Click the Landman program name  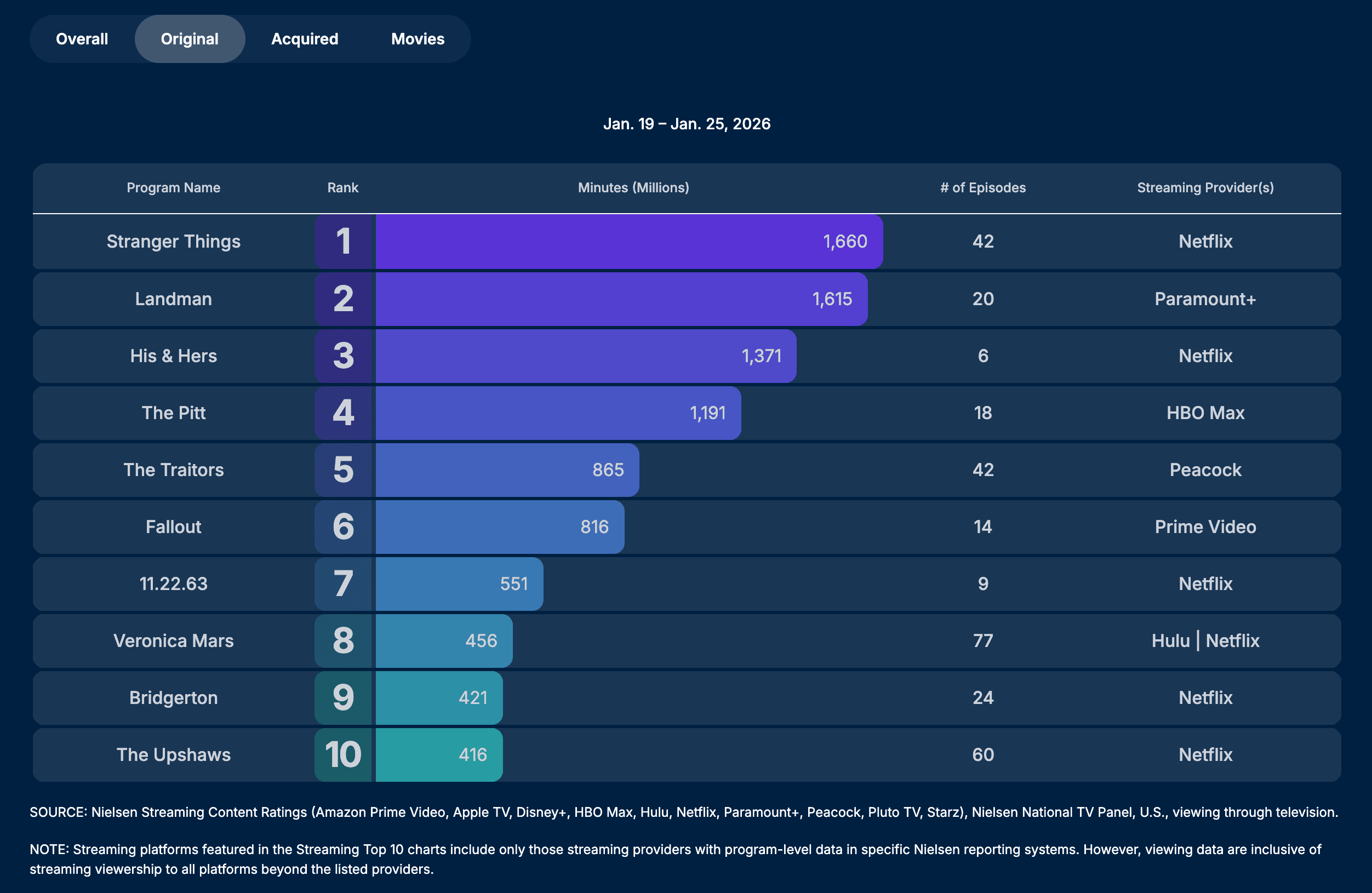[173, 299]
